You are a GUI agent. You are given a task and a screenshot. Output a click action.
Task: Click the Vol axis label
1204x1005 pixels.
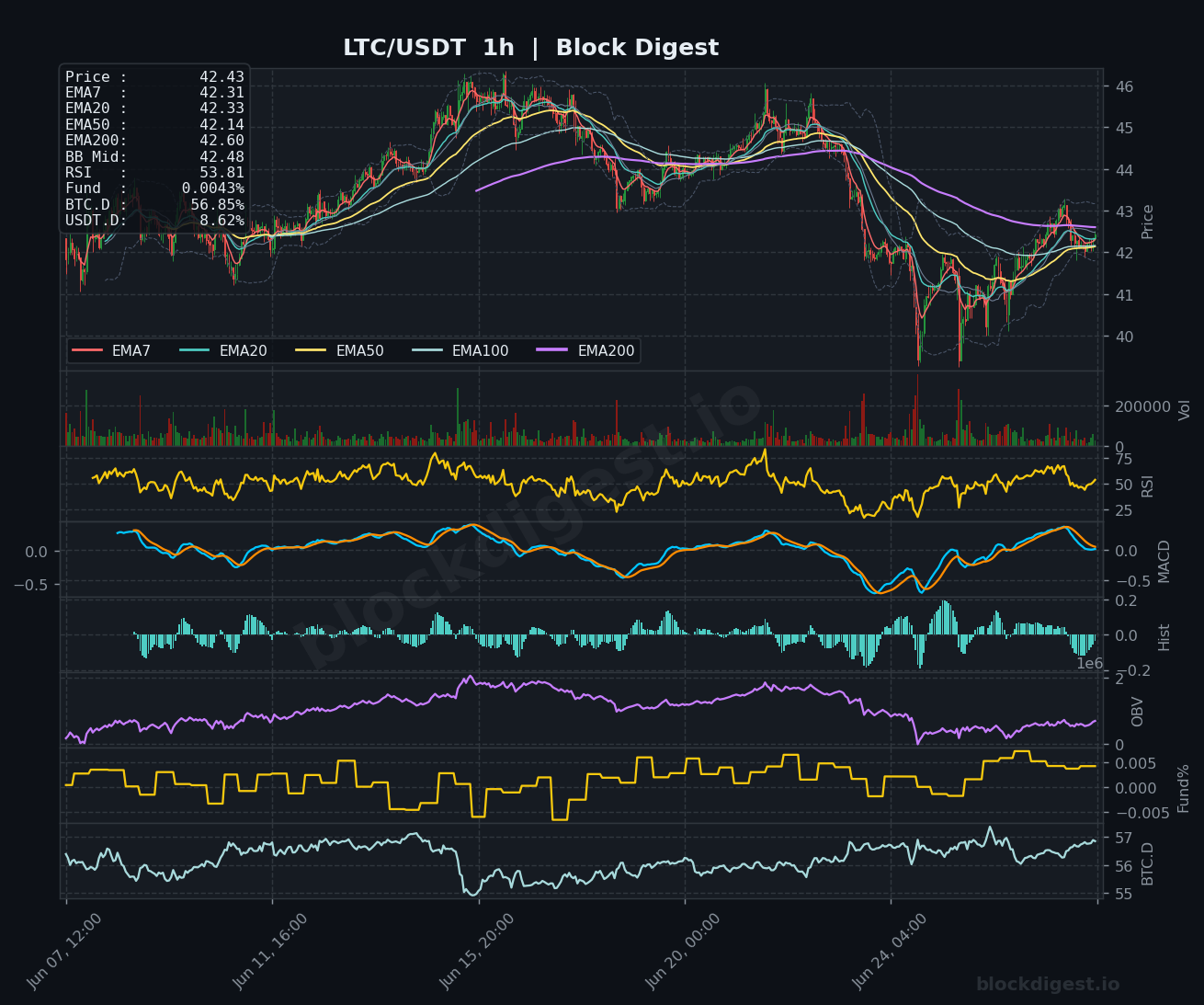click(1185, 410)
